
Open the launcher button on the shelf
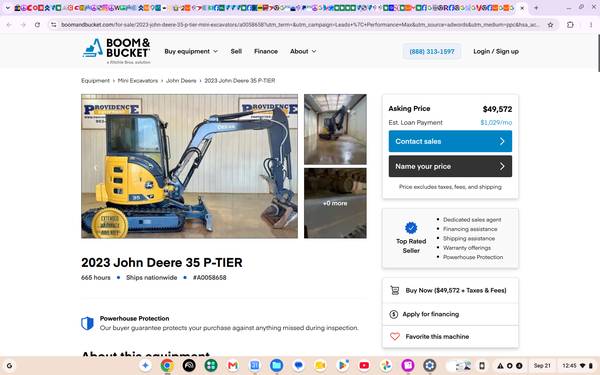pos(10,365)
